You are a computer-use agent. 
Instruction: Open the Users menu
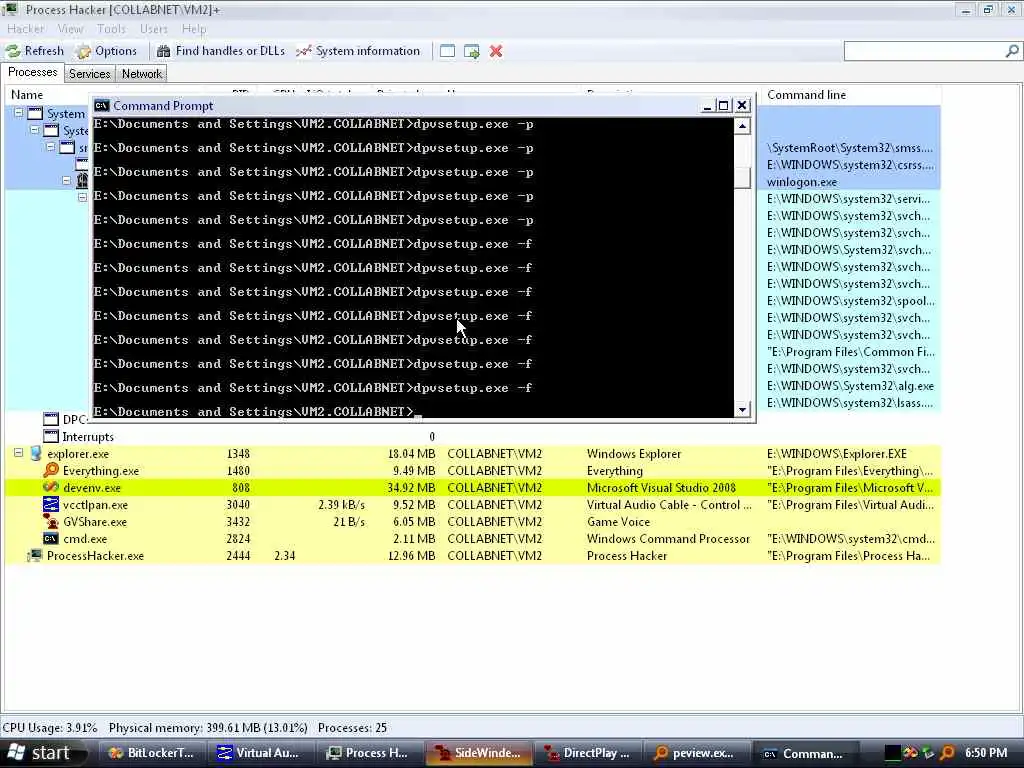pyautogui.click(x=153, y=29)
